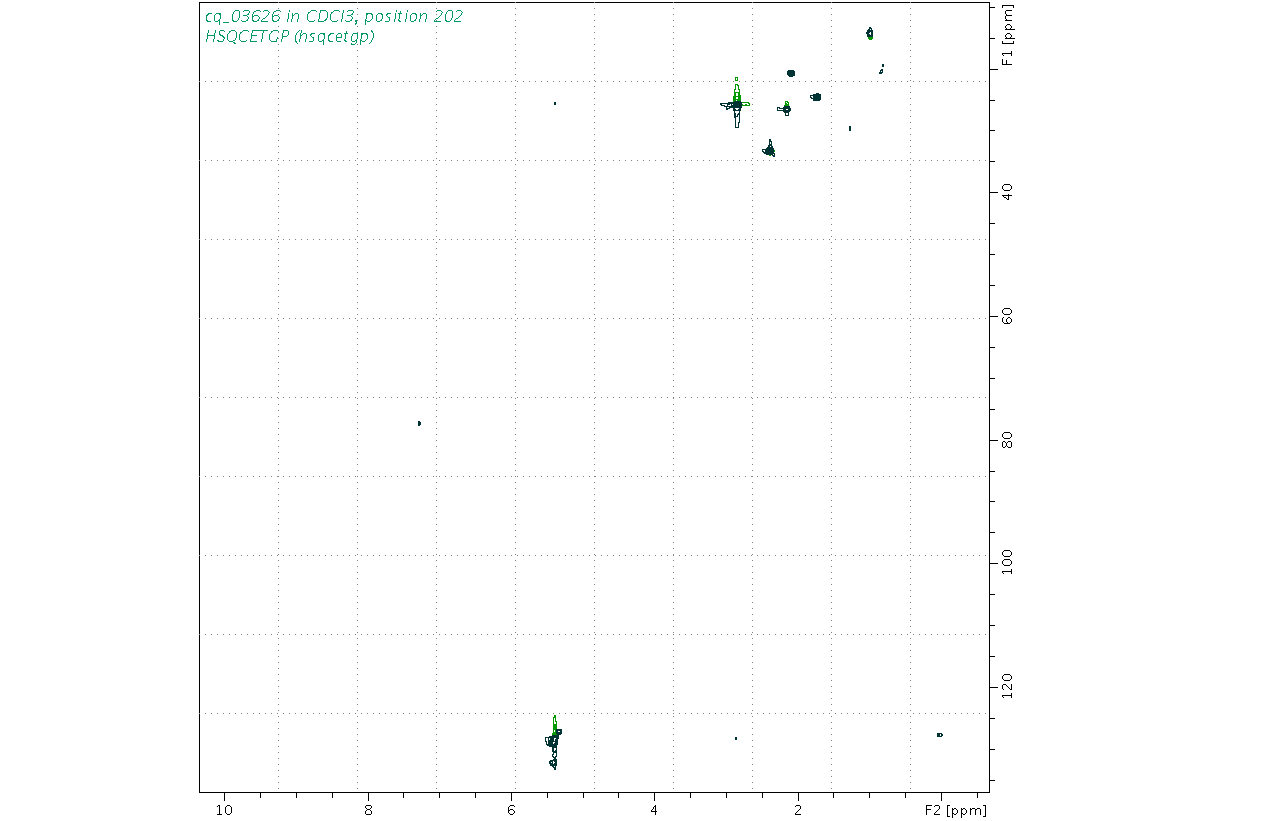The image size is (1285, 821).
Task: Click the 'HSQCETGP (hsqcetgp)' experiment label
Action: pyautogui.click(x=289, y=37)
